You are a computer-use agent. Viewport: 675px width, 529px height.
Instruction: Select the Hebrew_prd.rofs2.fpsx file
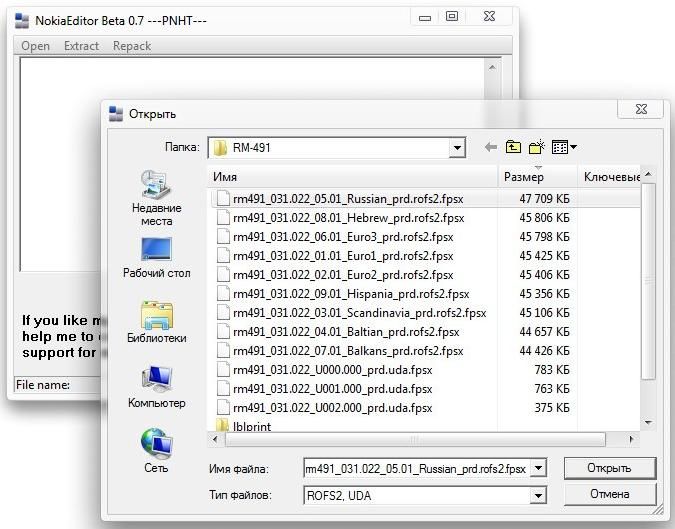coord(348,217)
